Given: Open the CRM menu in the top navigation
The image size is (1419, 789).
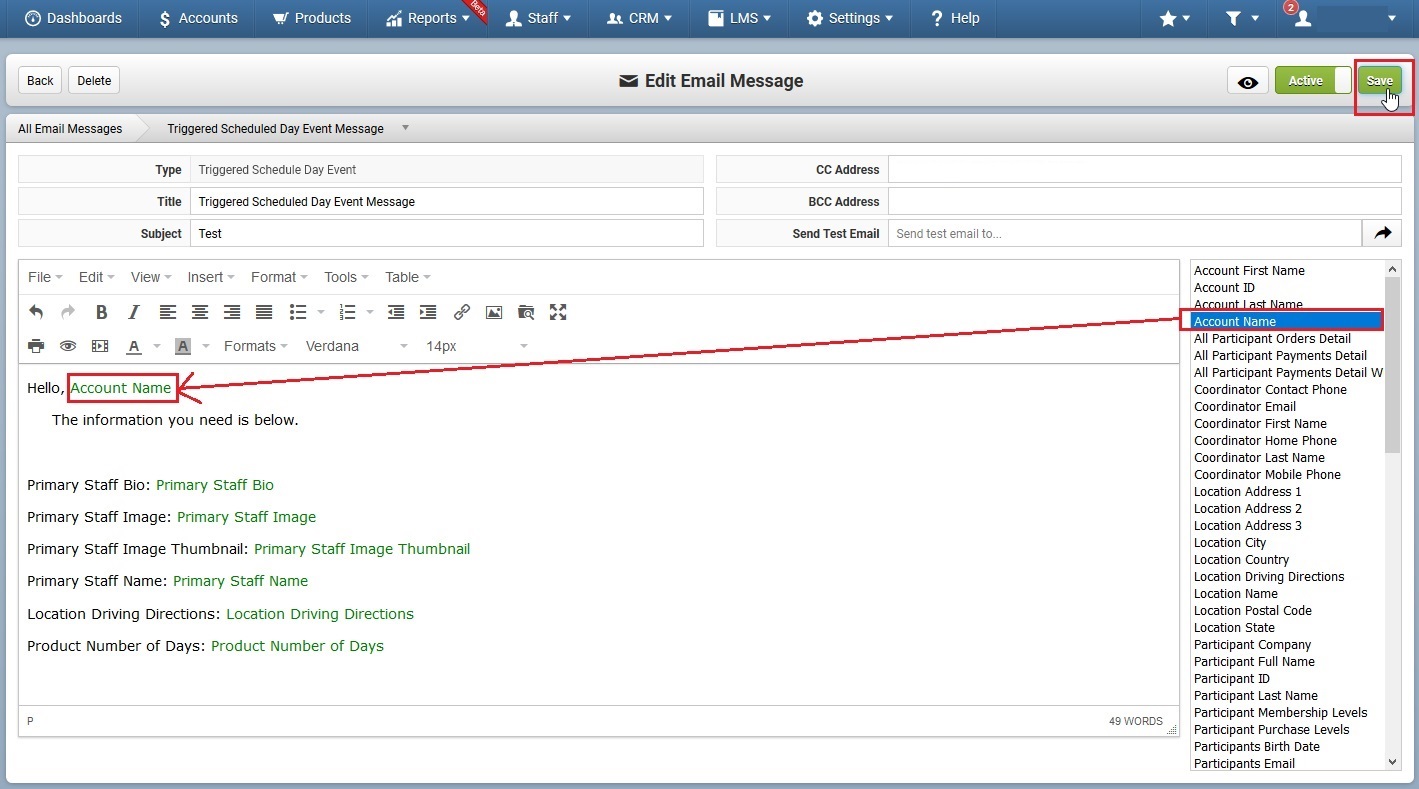Looking at the screenshot, I should click(x=640, y=18).
